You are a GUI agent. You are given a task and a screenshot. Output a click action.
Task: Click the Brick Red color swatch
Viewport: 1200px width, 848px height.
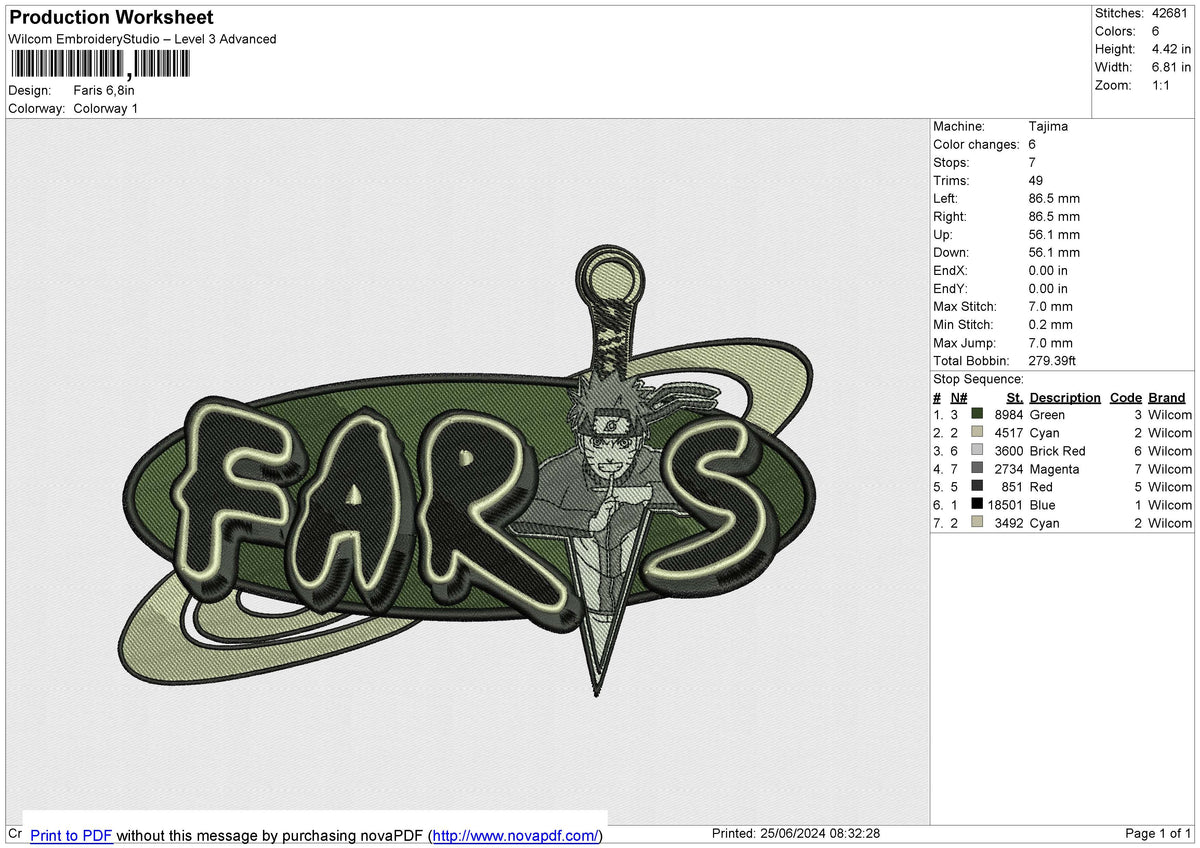977,451
